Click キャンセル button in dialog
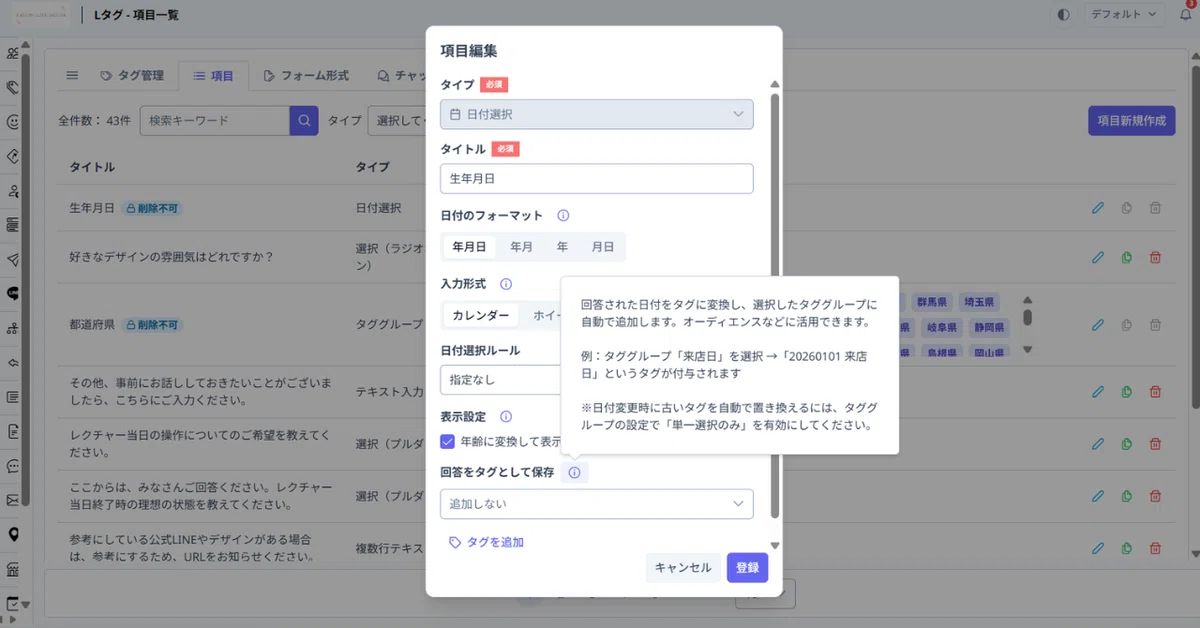Image resolution: width=1200 pixels, height=628 pixels. click(x=683, y=568)
